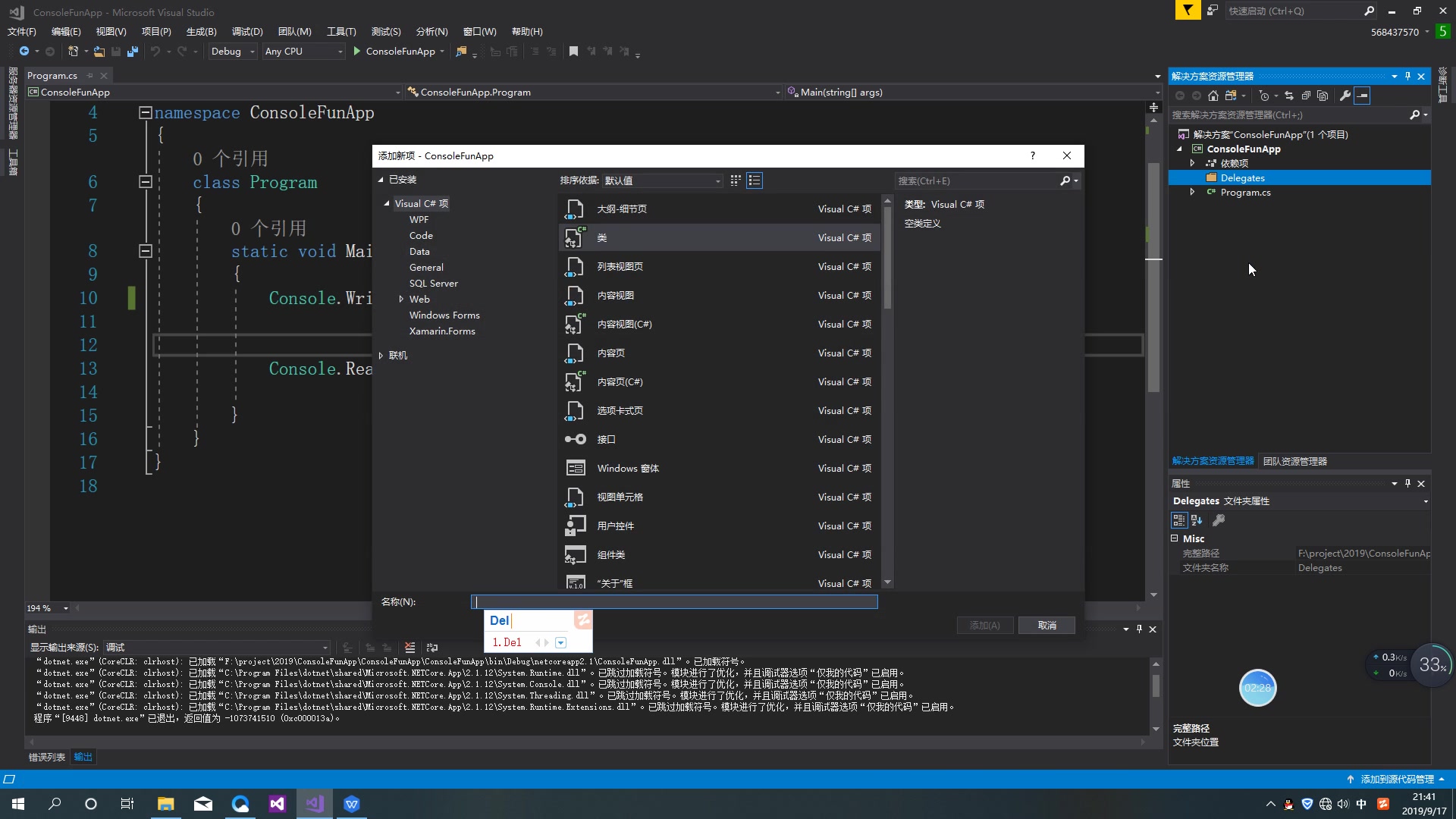Open 编辑(E) menu
Image resolution: width=1456 pixels, height=819 pixels.
66,31
